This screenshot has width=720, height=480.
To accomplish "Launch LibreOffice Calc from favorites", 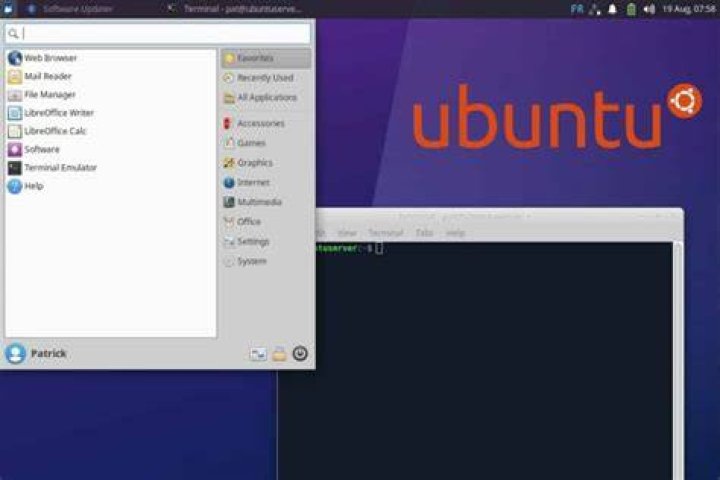I will 111,131.
